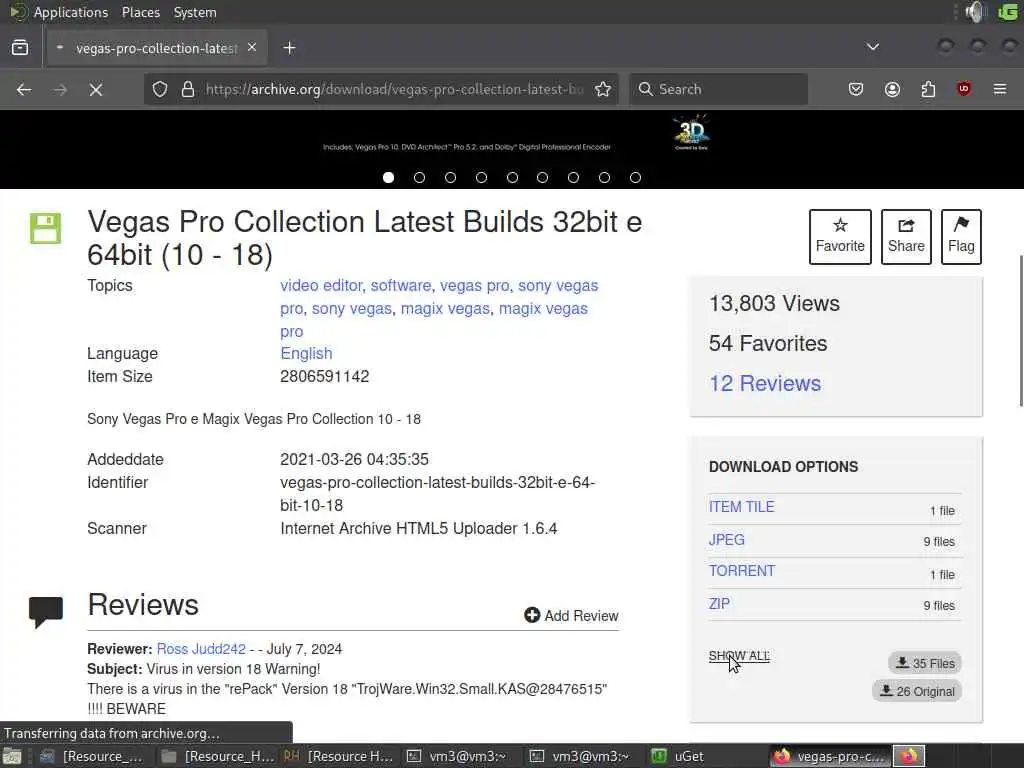Open Firefox hamburger menu

coord(1000,89)
